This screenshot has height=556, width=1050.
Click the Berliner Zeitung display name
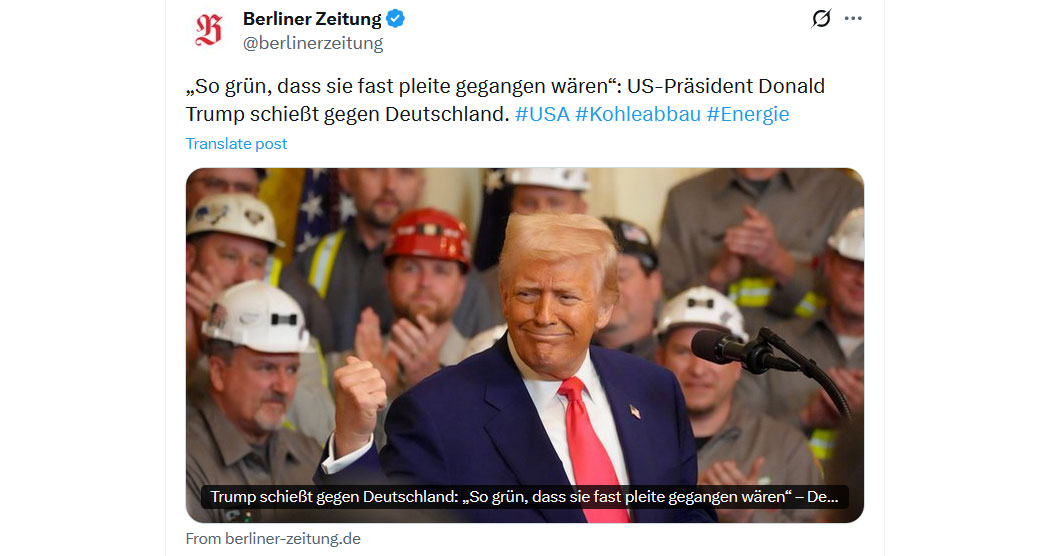pyautogui.click(x=312, y=19)
